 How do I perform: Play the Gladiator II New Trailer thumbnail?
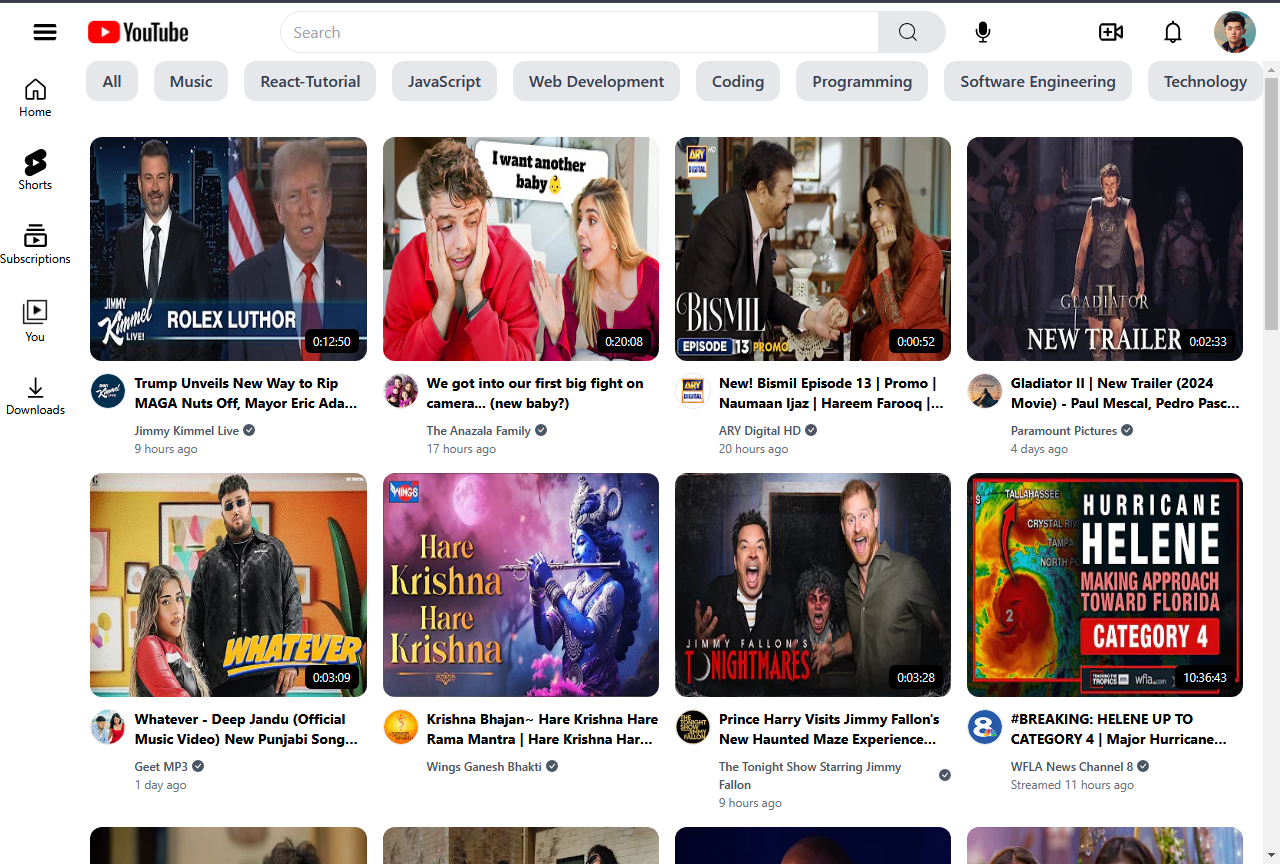coord(1105,249)
